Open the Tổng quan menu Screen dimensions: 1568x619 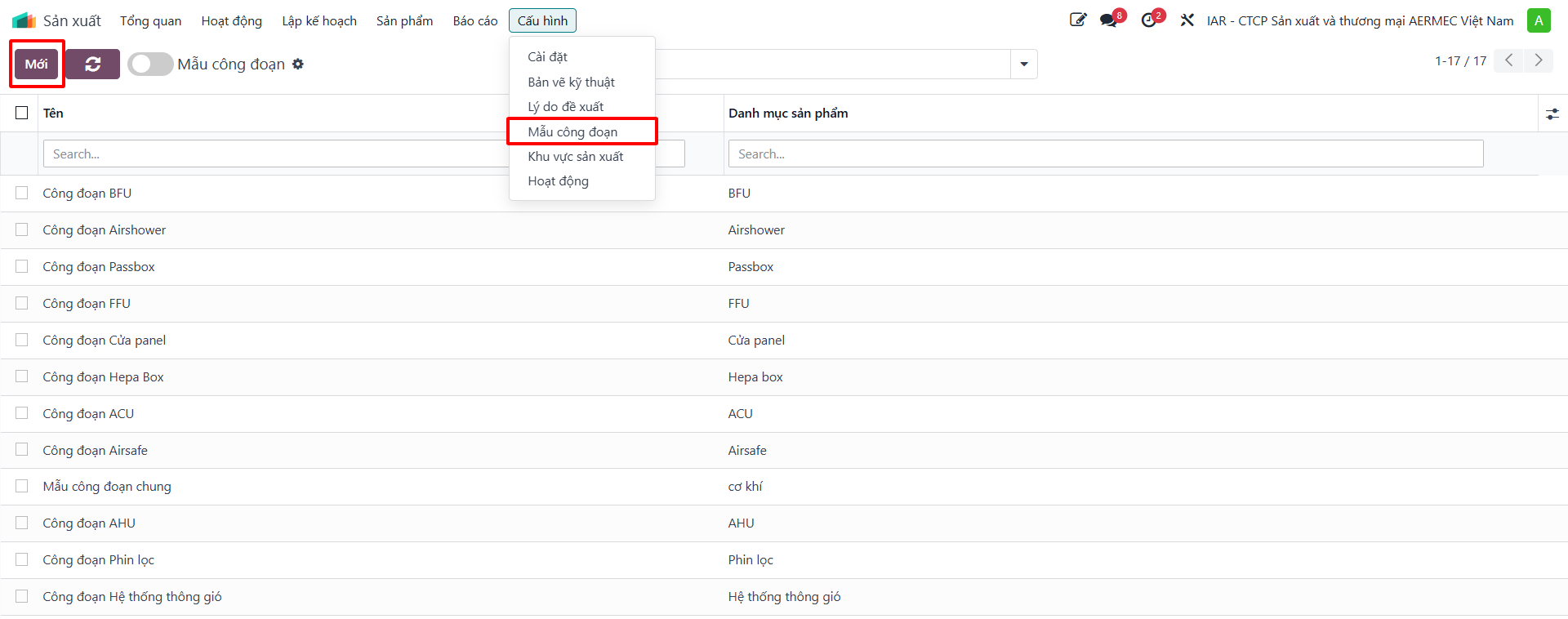pos(151,20)
